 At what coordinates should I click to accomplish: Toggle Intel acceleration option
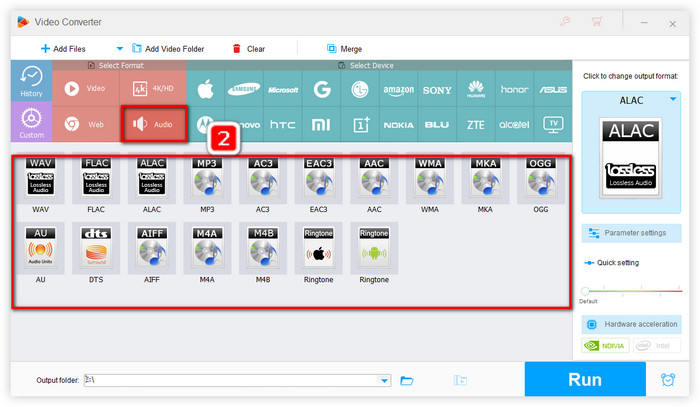pyautogui.click(x=657, y=345)
